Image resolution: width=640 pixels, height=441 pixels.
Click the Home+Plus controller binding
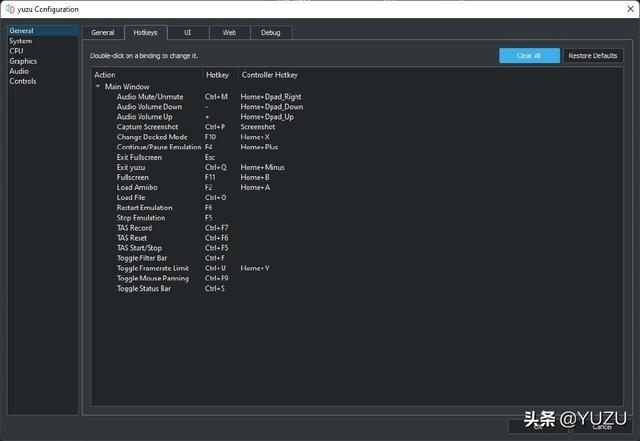tap(259, 147)
